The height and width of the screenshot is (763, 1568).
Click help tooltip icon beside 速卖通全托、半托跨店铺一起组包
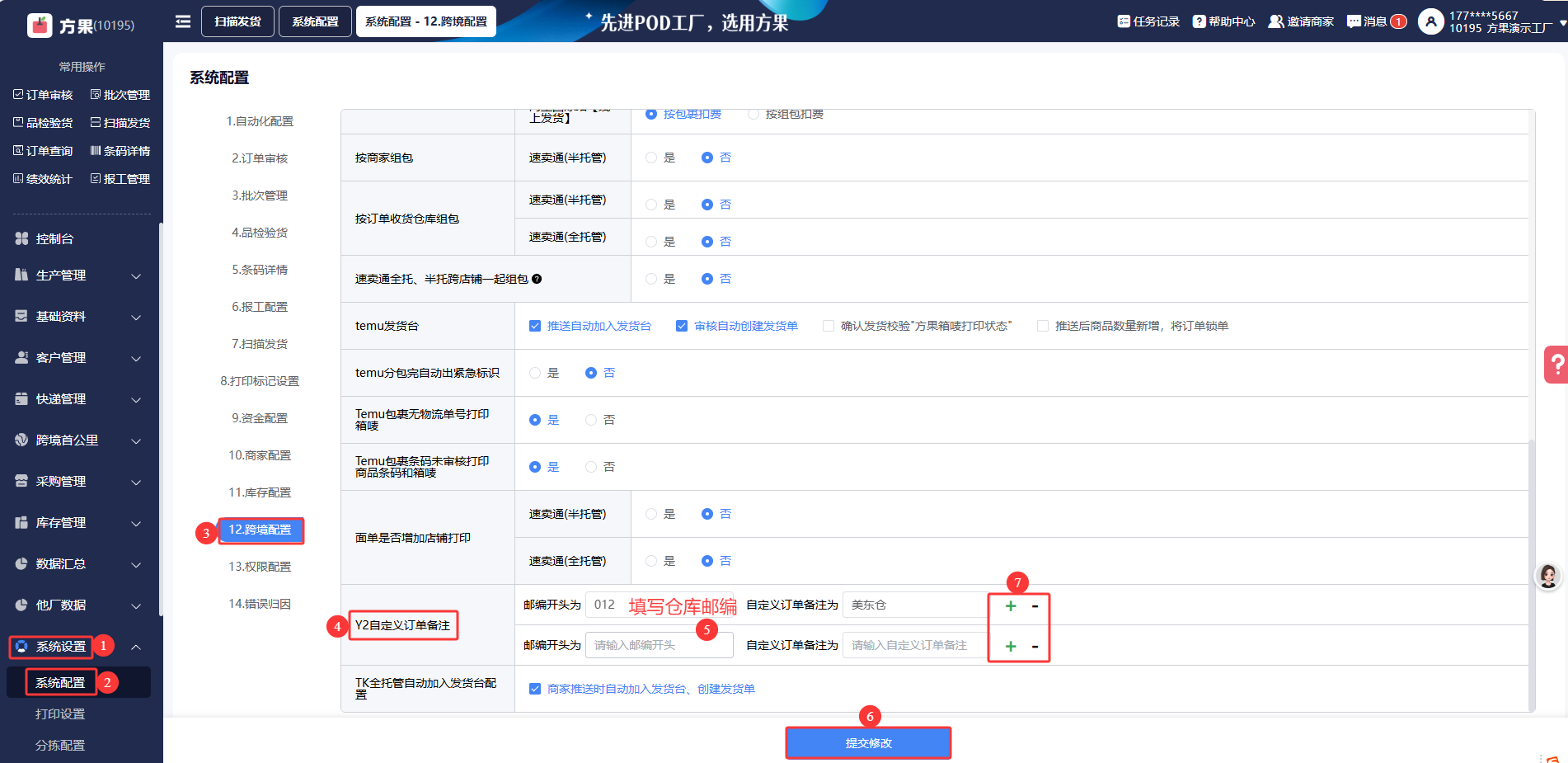tap(537, 279)
